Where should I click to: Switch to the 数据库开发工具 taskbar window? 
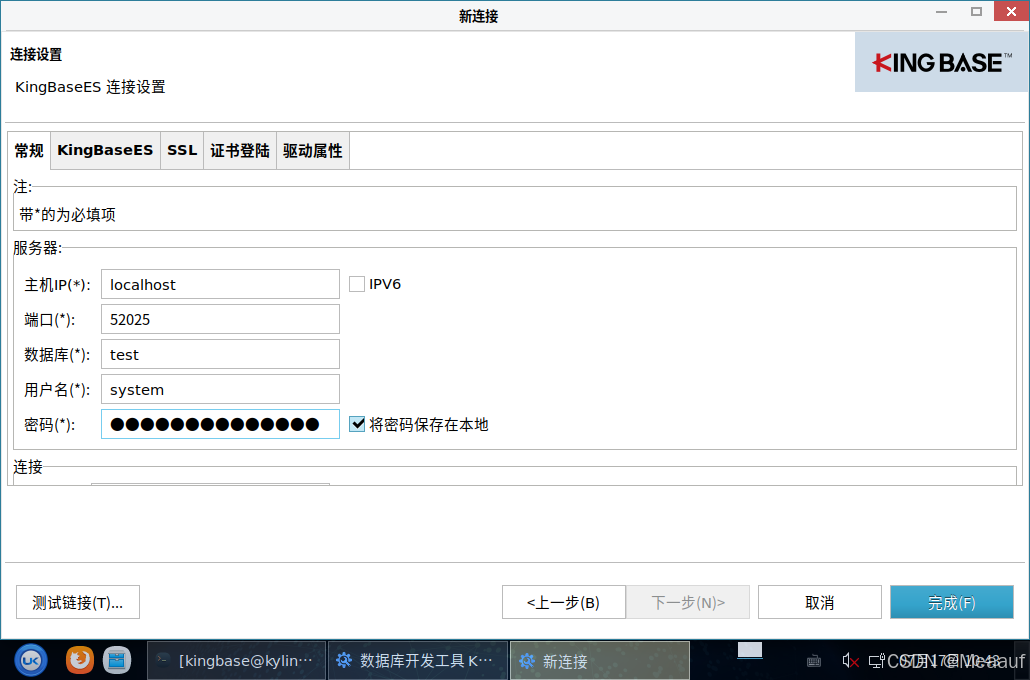tap(418, 660)
